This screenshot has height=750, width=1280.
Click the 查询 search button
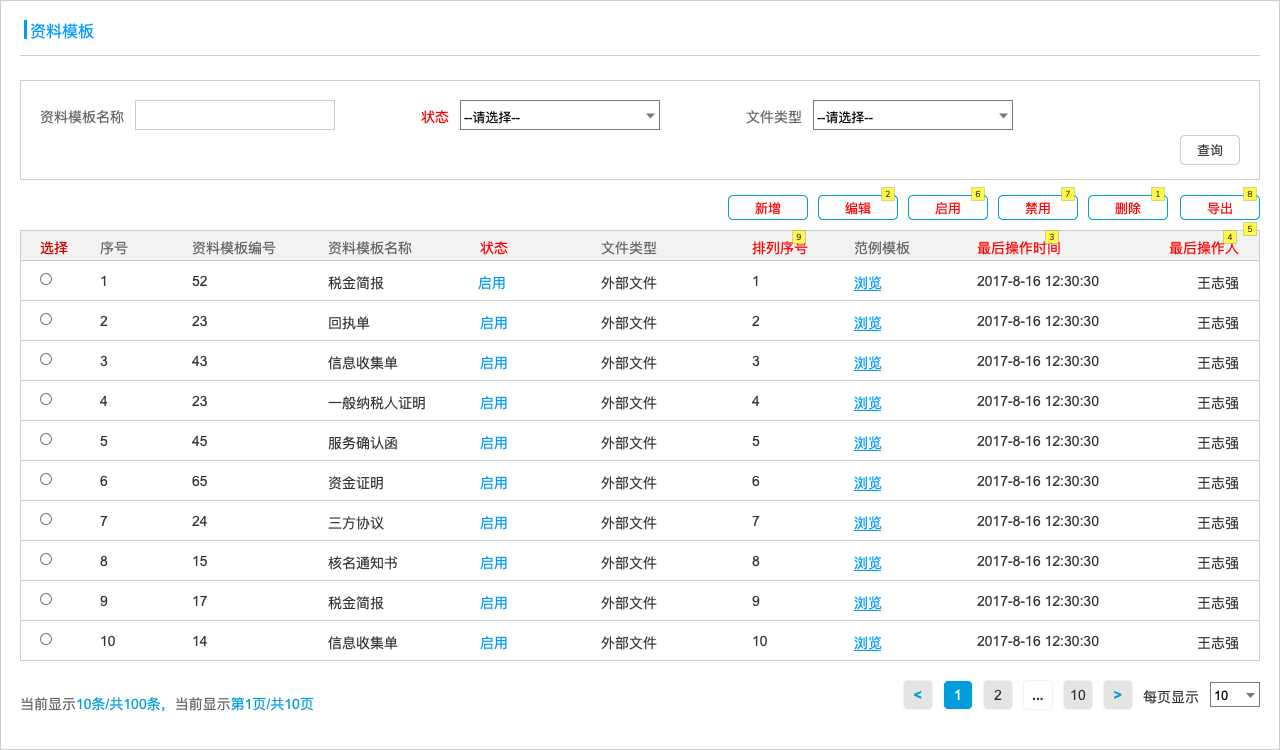coord(1209,150)
